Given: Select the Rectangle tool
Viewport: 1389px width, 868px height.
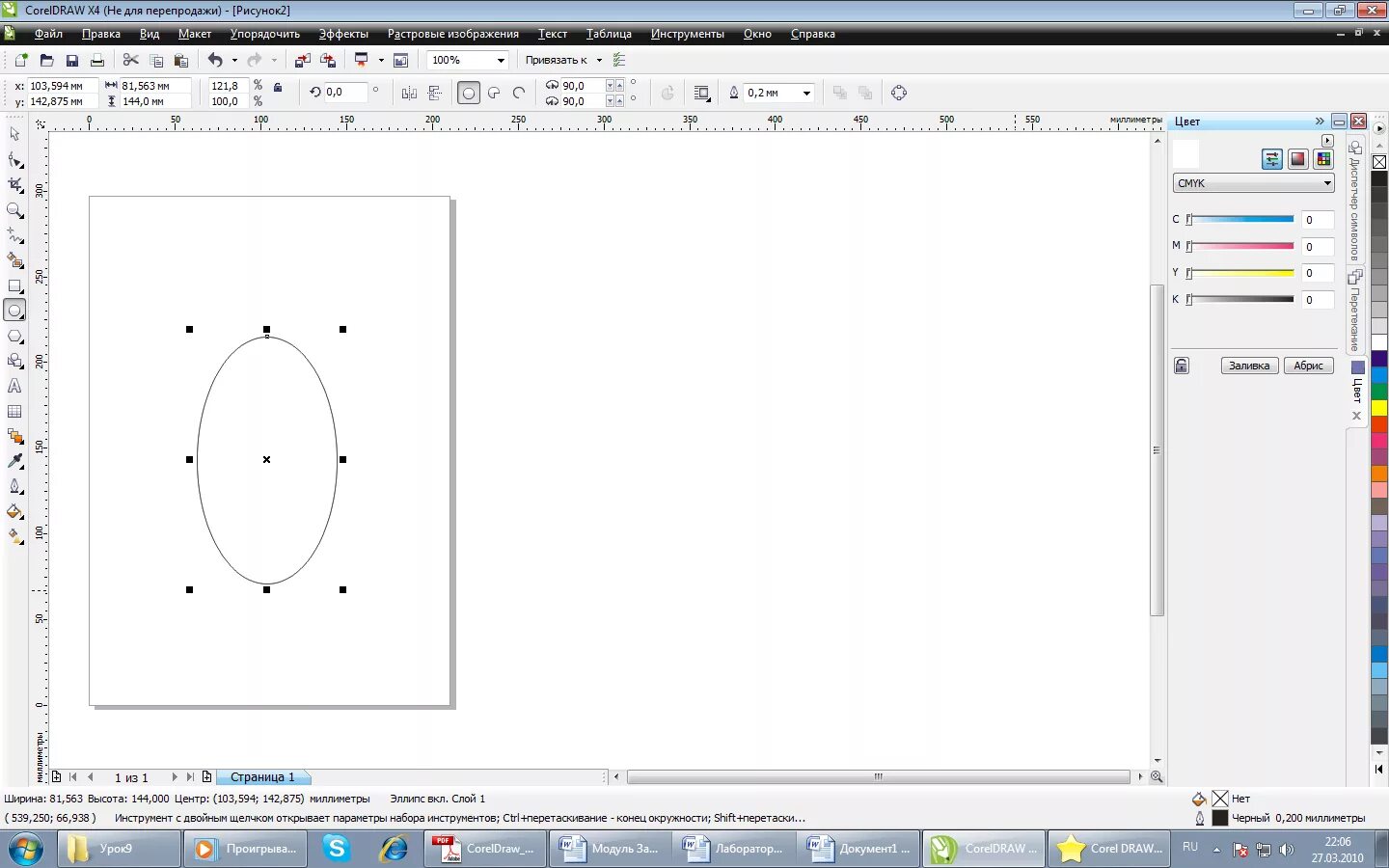Looking at the screenshot, I should (14, 285).
